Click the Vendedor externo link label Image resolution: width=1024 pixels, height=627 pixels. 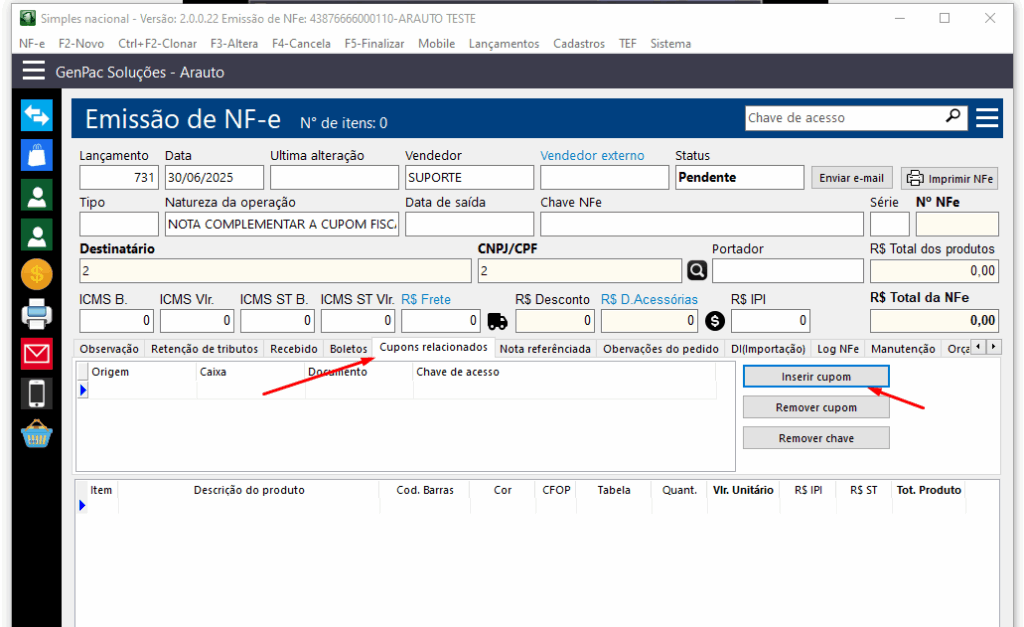pyautogui.click(x=592, y=156)
